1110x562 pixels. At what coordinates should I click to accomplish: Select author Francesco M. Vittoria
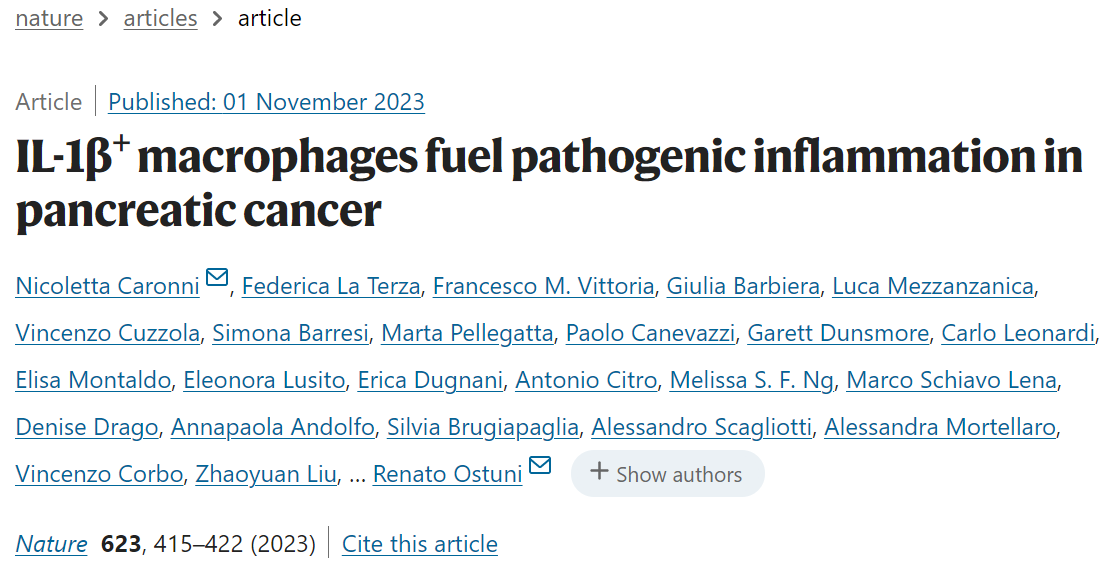click(544, 286)
